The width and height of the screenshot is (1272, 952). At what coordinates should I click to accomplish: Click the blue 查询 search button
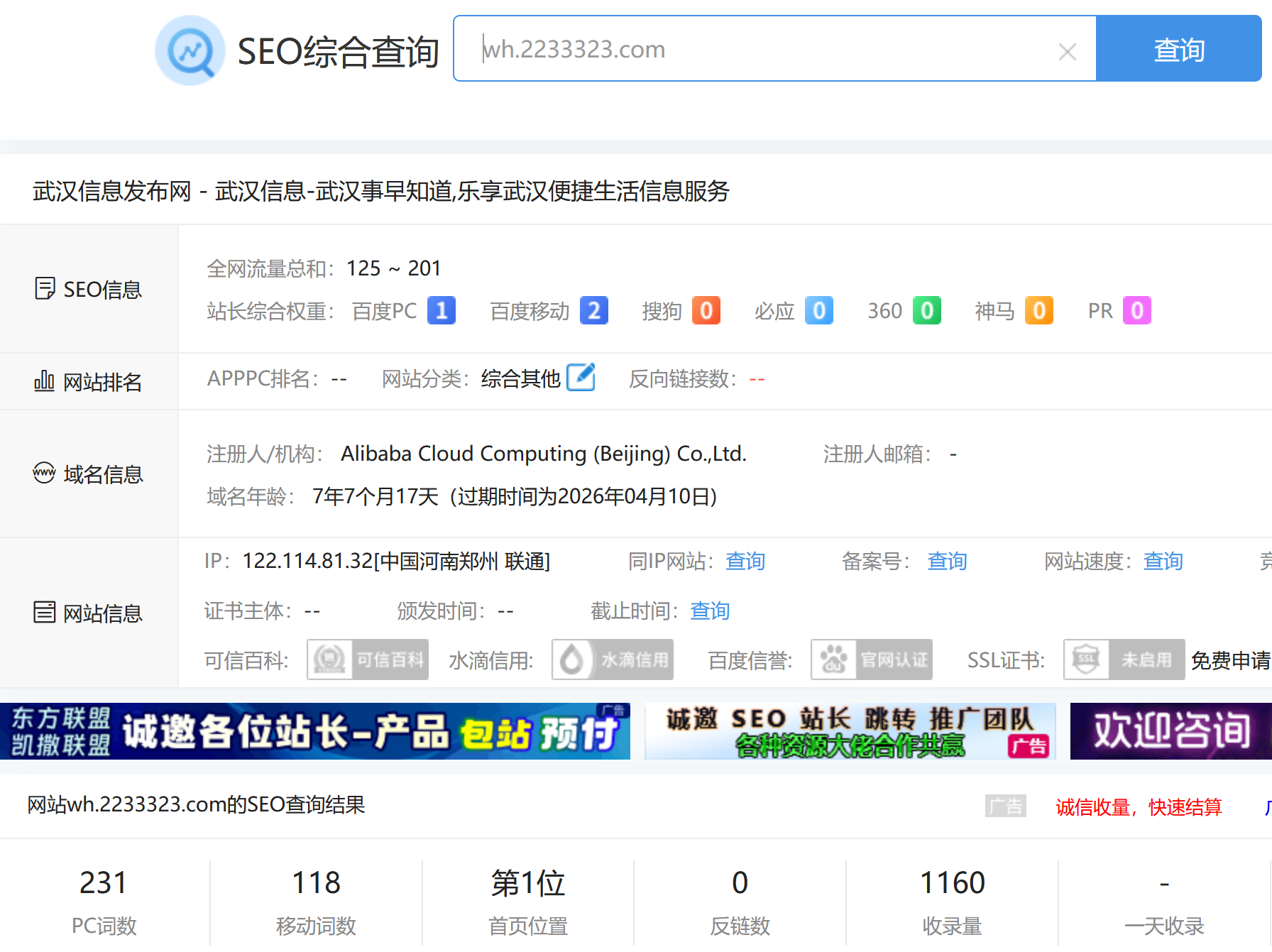(1178, 50)
